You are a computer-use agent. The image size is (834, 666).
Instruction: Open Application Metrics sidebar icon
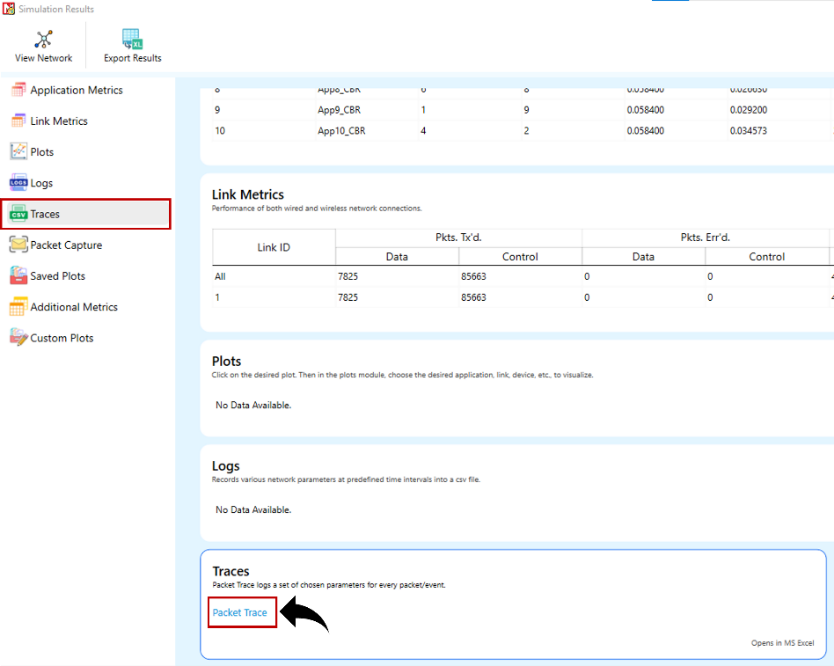18,90
